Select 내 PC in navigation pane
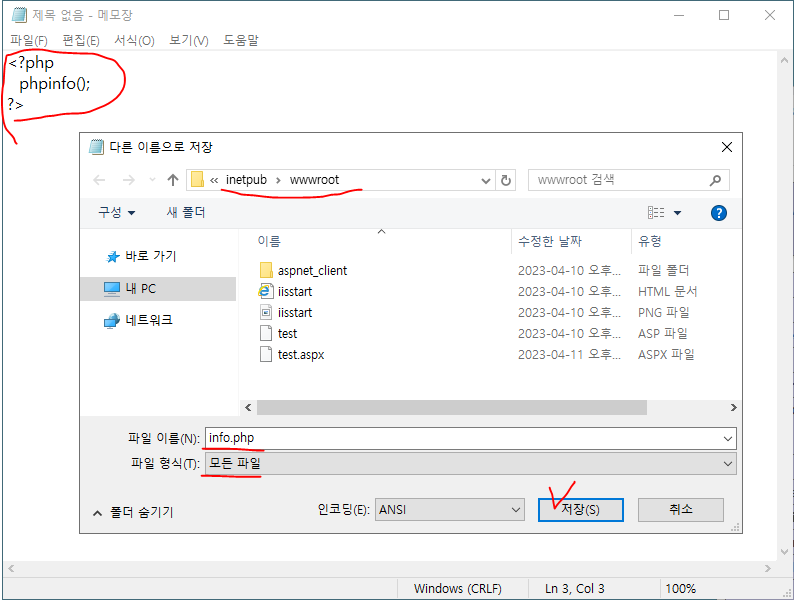 [141, 289]
